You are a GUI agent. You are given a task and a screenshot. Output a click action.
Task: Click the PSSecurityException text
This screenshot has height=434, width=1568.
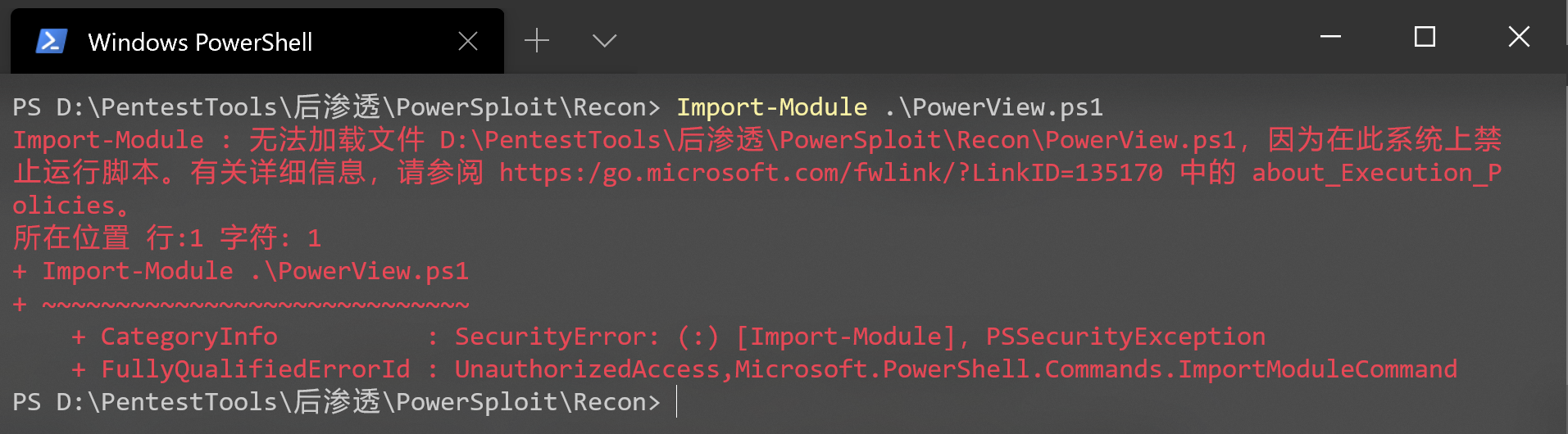pos(1125,337)
